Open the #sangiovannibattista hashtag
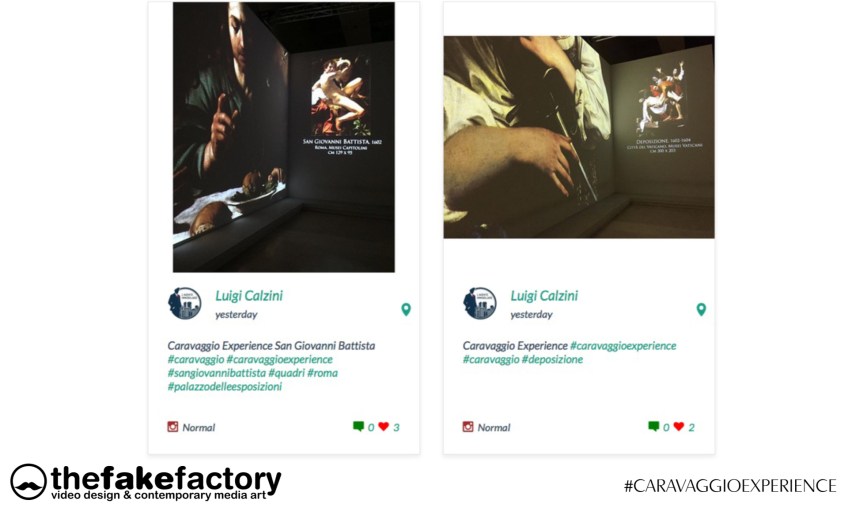 pos(216,373)
